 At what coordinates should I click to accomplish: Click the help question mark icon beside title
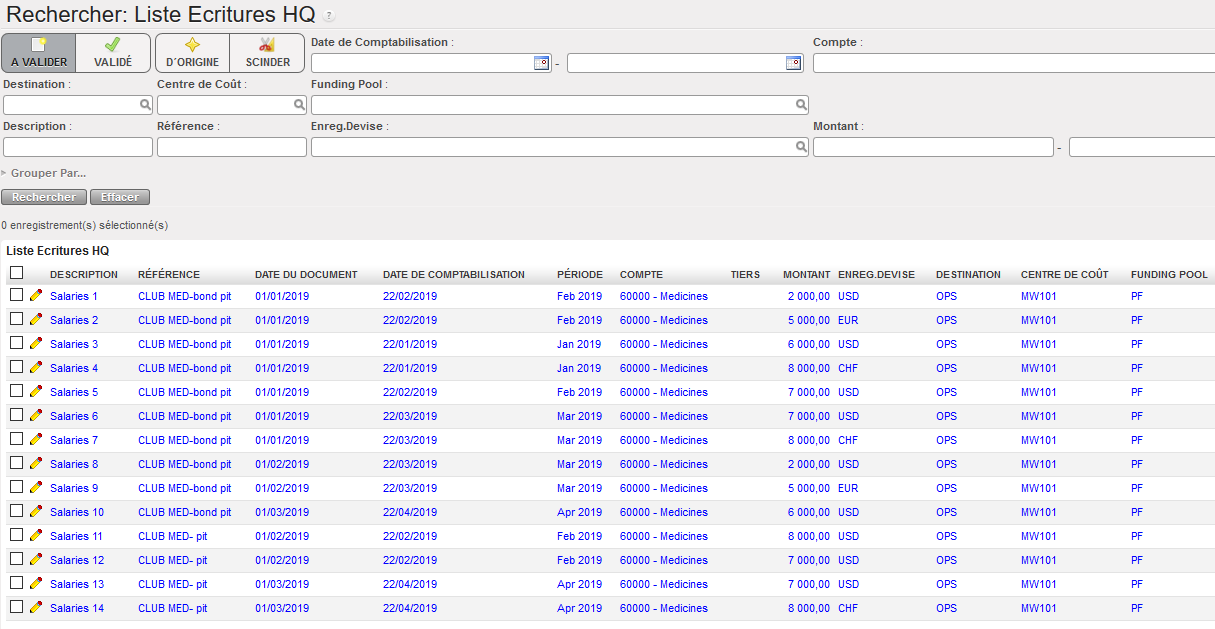coord(330,17)
